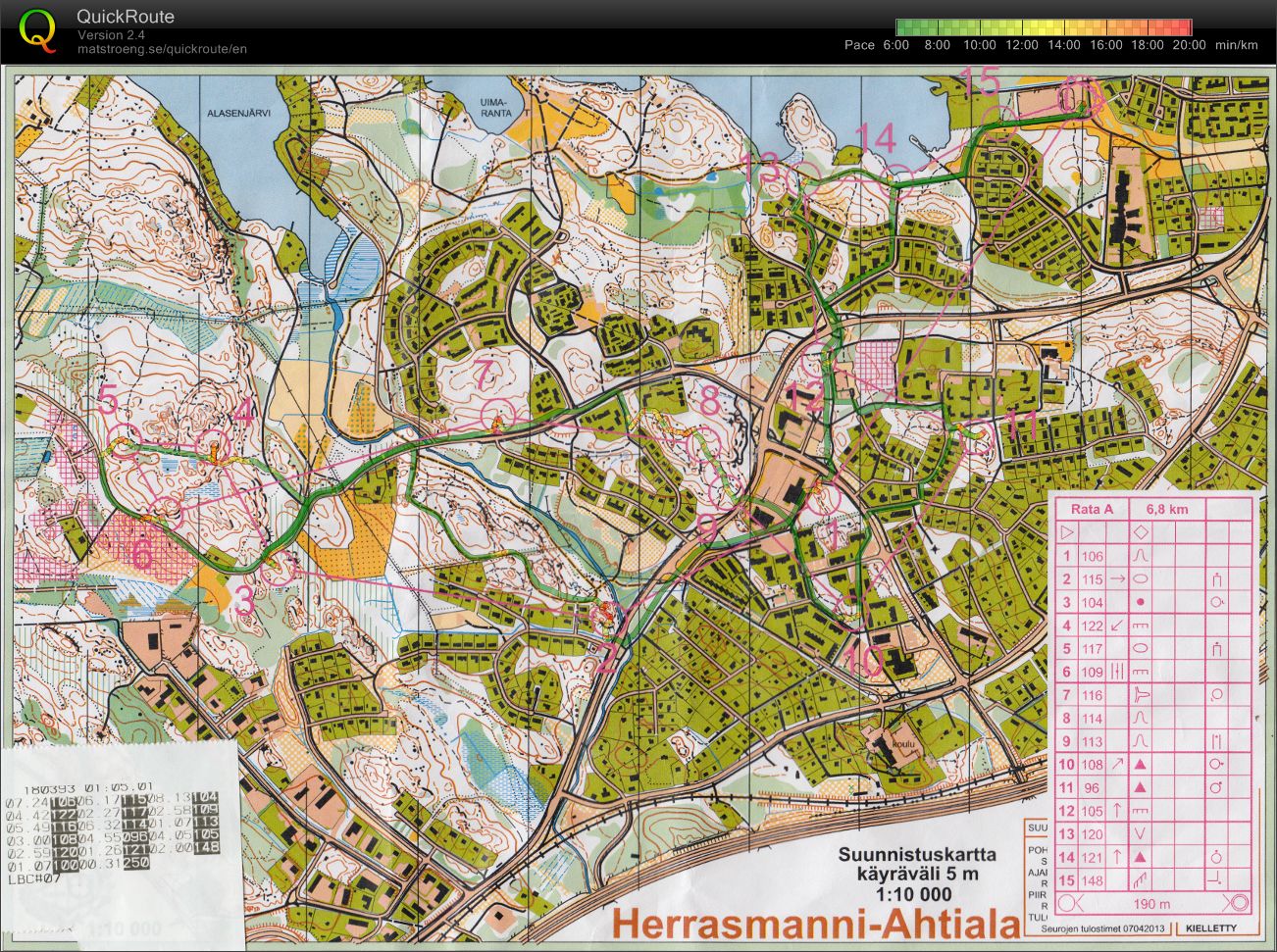Select control code 116 in row 7
This screenshot has height=952, width=1277.
coord(1092,695)
